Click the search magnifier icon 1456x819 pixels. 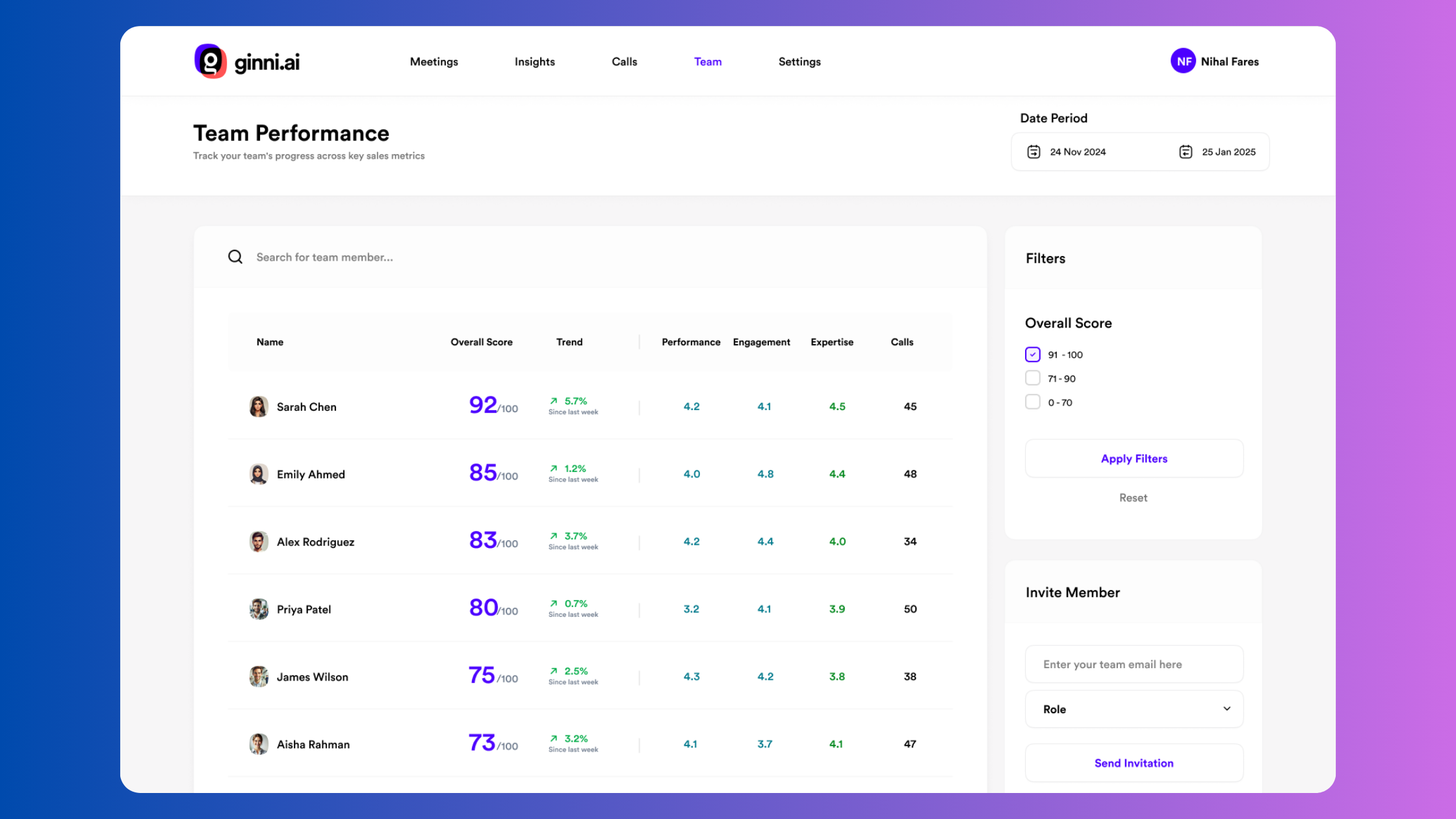(235, 257)
